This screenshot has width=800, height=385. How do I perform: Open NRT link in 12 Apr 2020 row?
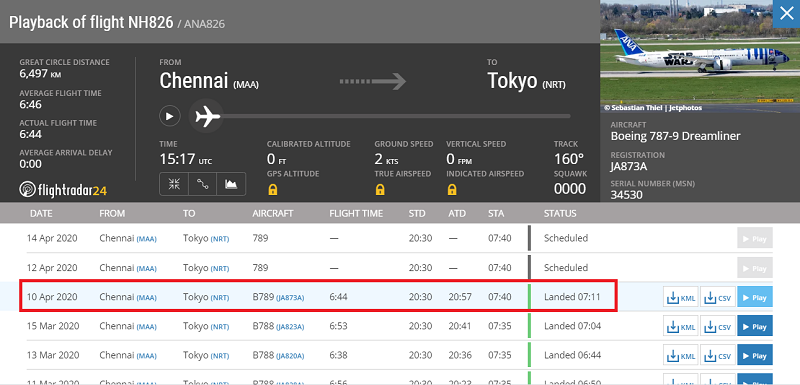pyautogui.click(x=220, y=269)
